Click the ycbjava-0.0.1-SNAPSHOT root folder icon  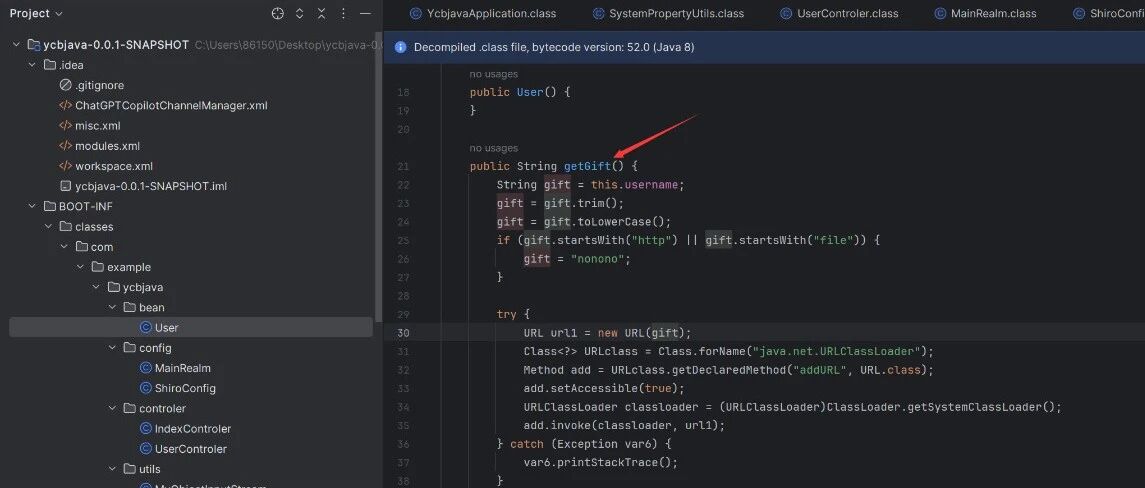click(34, 45)
